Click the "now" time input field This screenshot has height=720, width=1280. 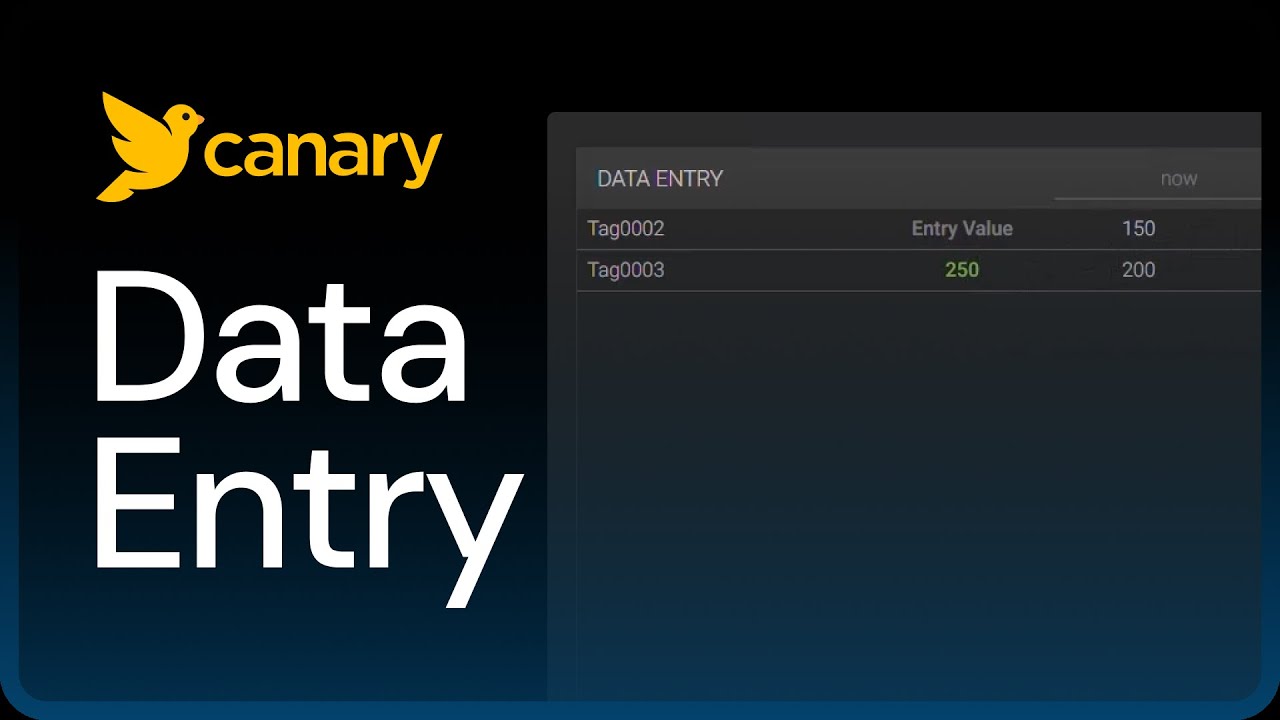[1158, 179]
